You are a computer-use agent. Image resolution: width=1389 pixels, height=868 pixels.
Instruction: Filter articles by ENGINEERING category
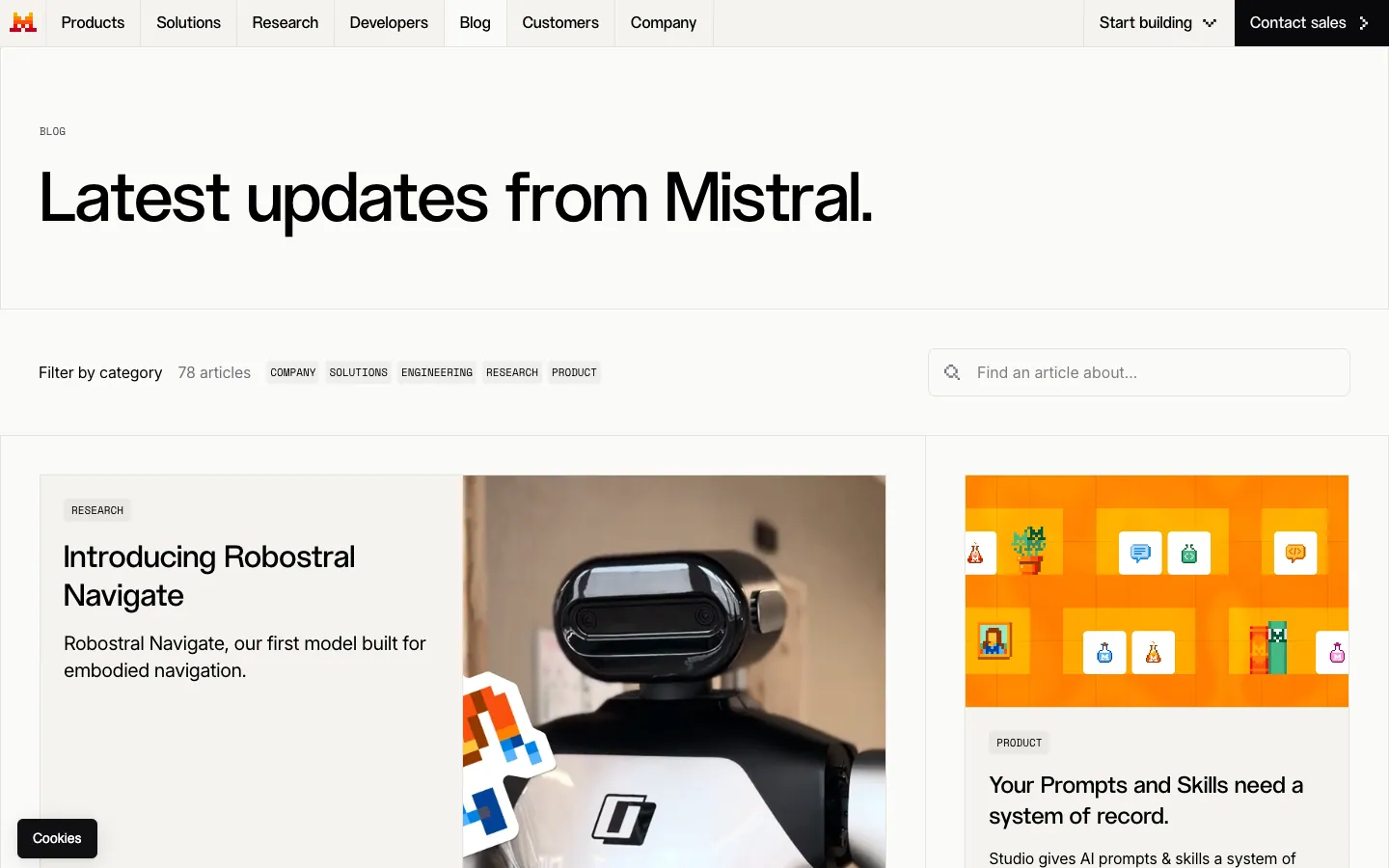tap(437, 372)
